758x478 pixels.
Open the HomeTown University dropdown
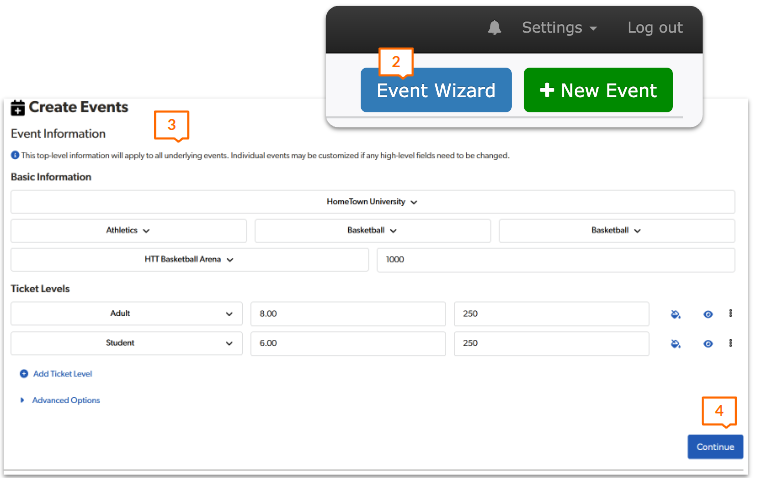pos(372,202)
